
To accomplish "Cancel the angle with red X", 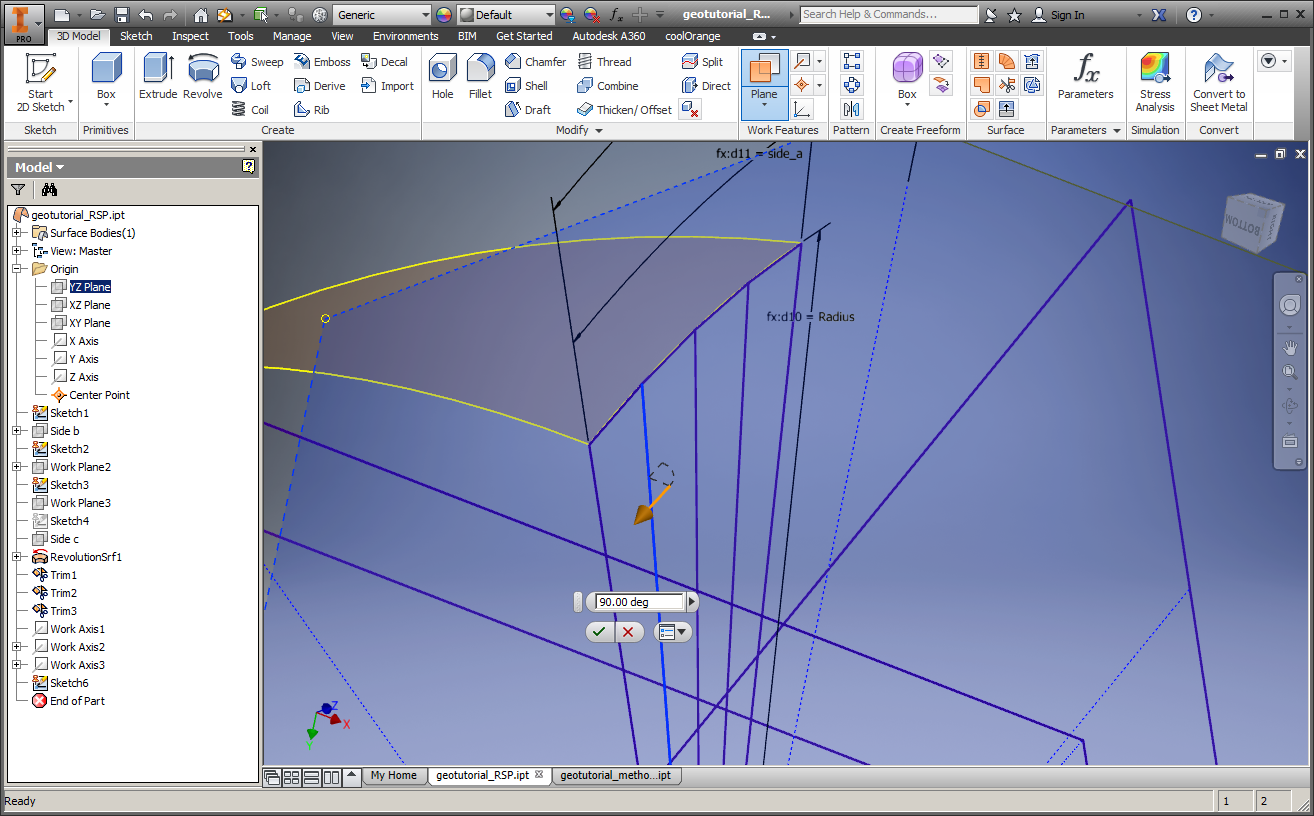I will [628, 632].
